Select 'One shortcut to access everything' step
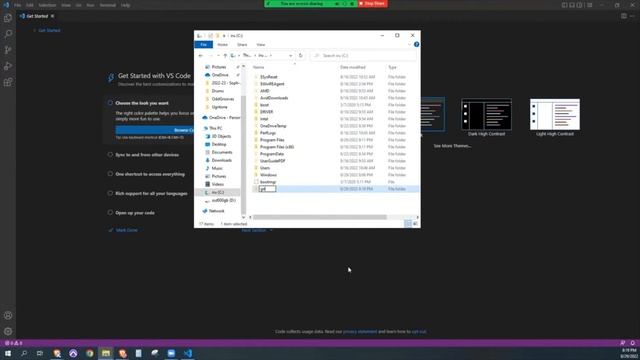 [x=150, y=174]
